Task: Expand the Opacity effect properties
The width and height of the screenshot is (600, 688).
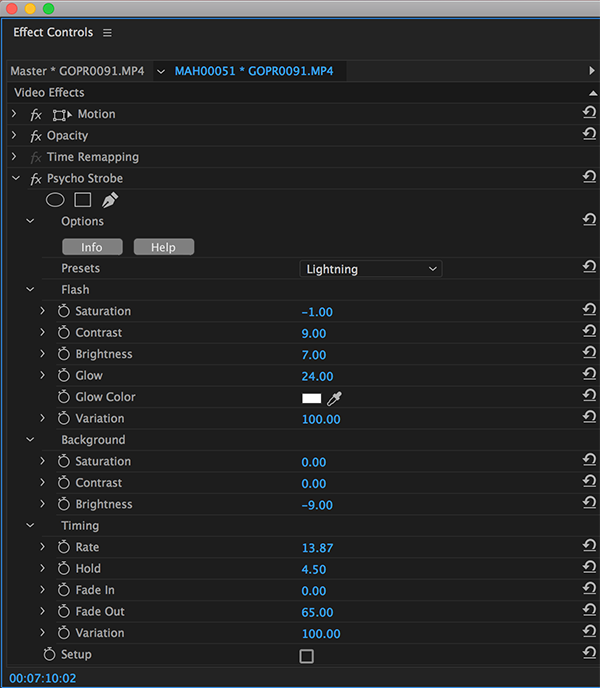Action: pyautogui.click(x=14, y=136)
